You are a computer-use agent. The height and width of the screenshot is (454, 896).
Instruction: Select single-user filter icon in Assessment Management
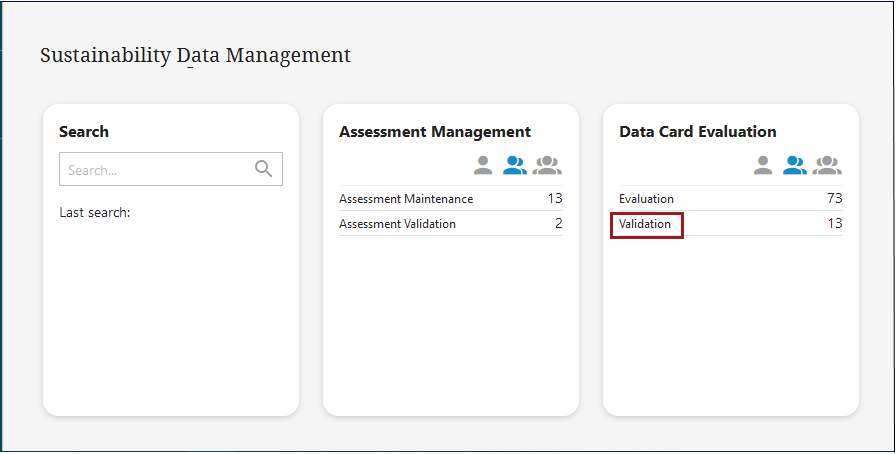click(483, 165)
